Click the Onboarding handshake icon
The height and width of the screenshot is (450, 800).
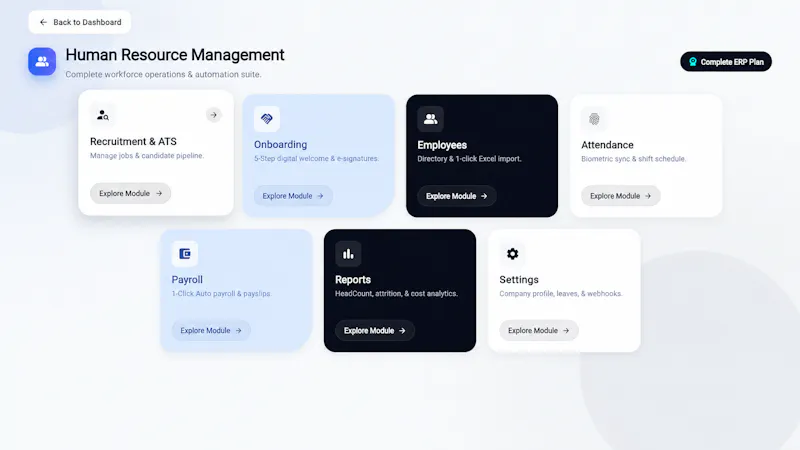click(x=267, y=119)
